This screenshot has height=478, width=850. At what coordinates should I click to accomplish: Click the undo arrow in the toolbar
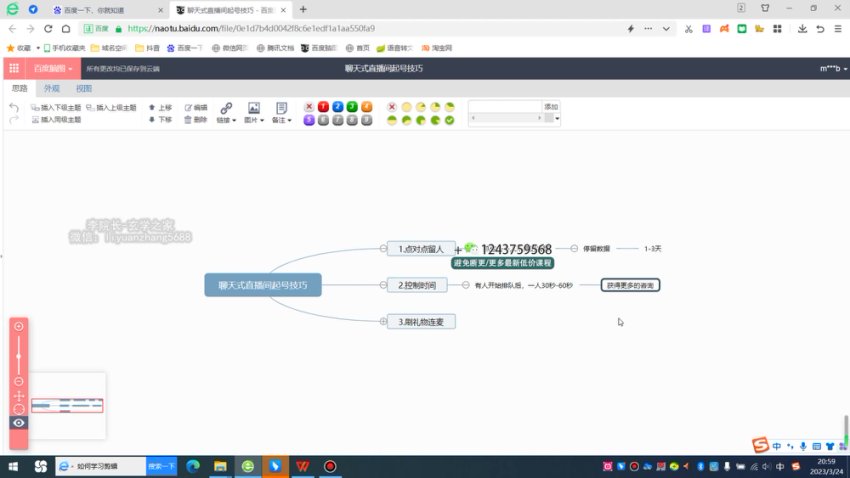14,107
